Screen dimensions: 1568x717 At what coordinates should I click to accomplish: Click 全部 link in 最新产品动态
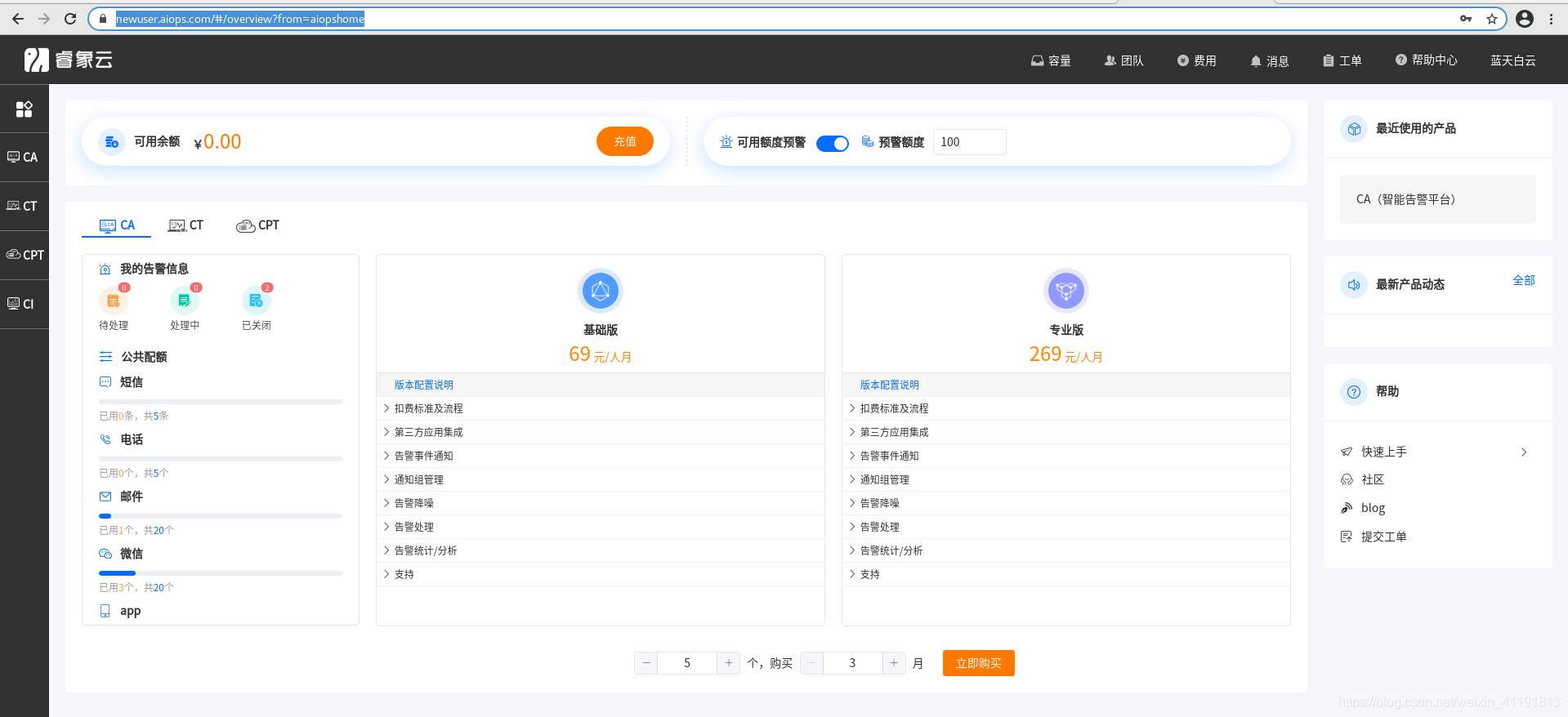(1523, 280)
